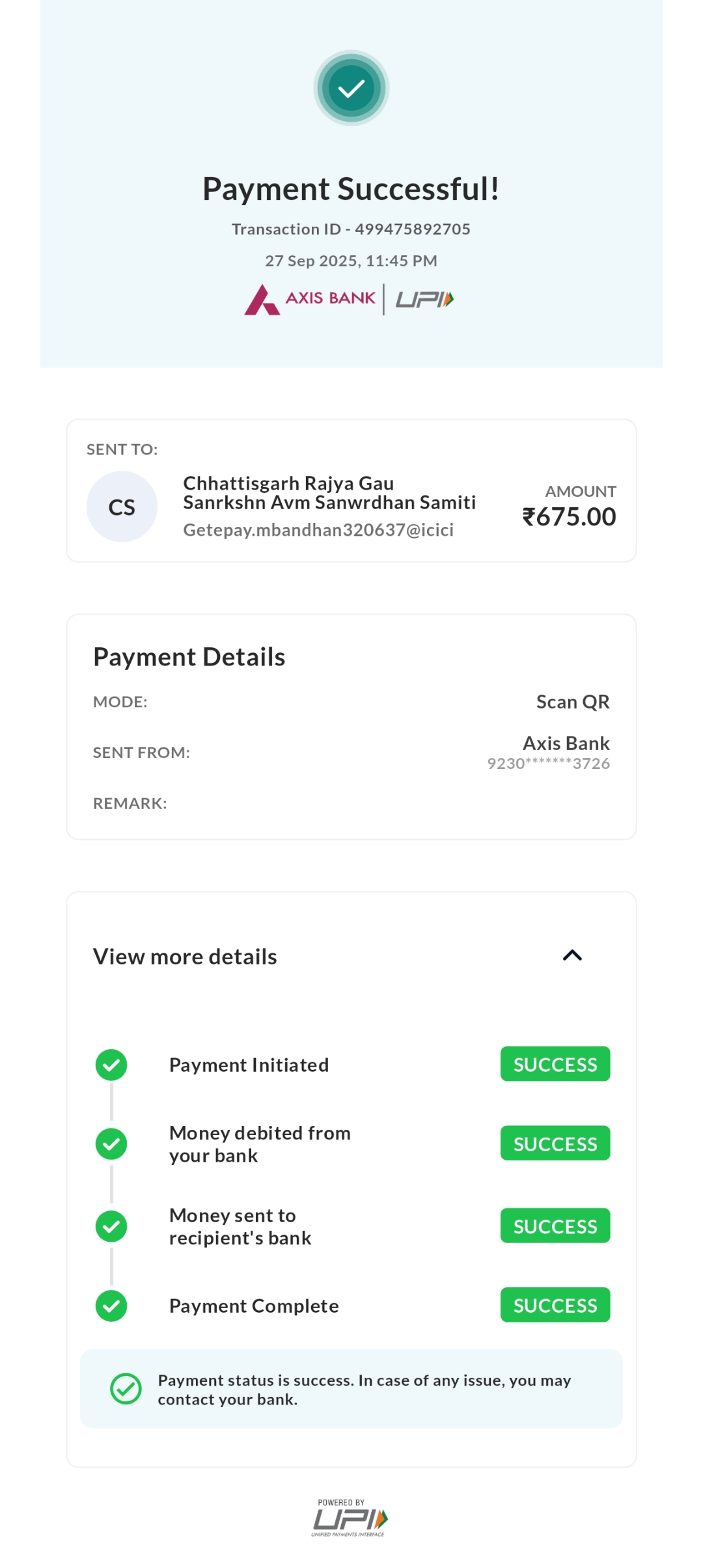The image size is (703, 1568).
Task: Click the Money debited green check icon
Action: coord(111,1144)
